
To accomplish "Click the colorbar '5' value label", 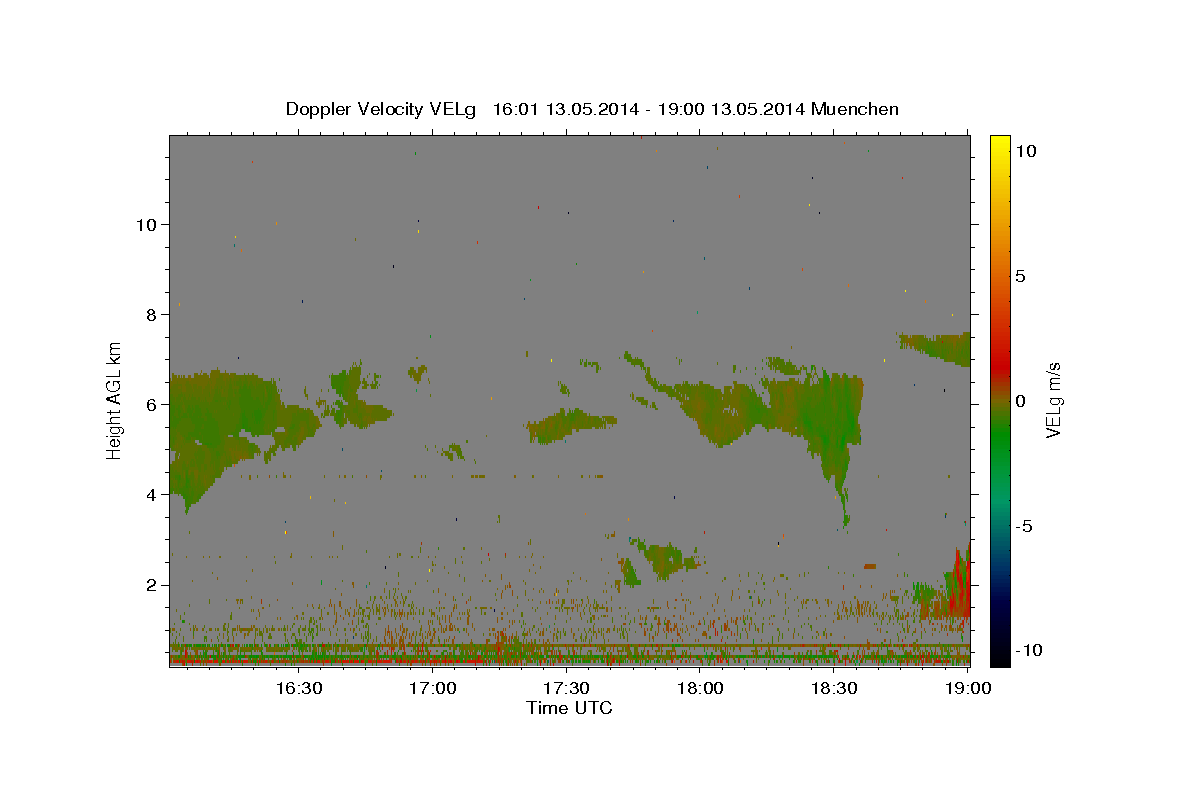I will (x=1021, y=276).
